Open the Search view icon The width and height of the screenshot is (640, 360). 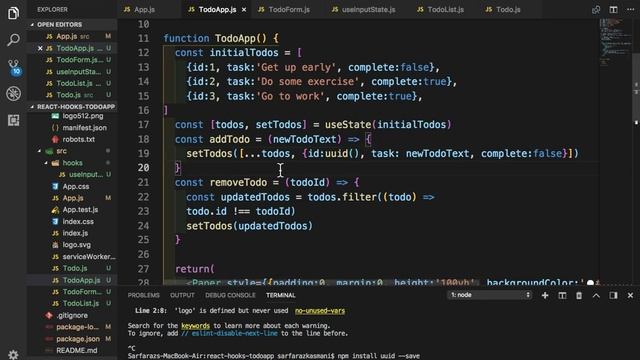[x=13, y=40]
